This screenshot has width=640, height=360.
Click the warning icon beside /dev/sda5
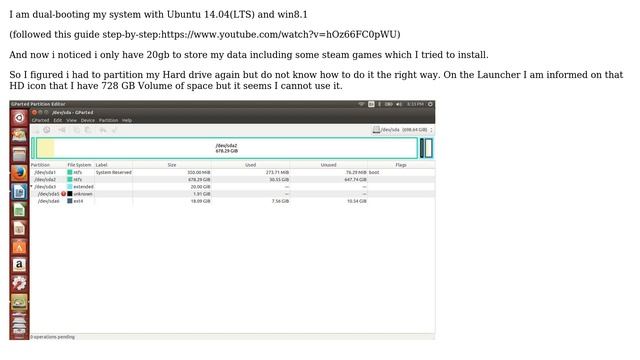[64, 194]
